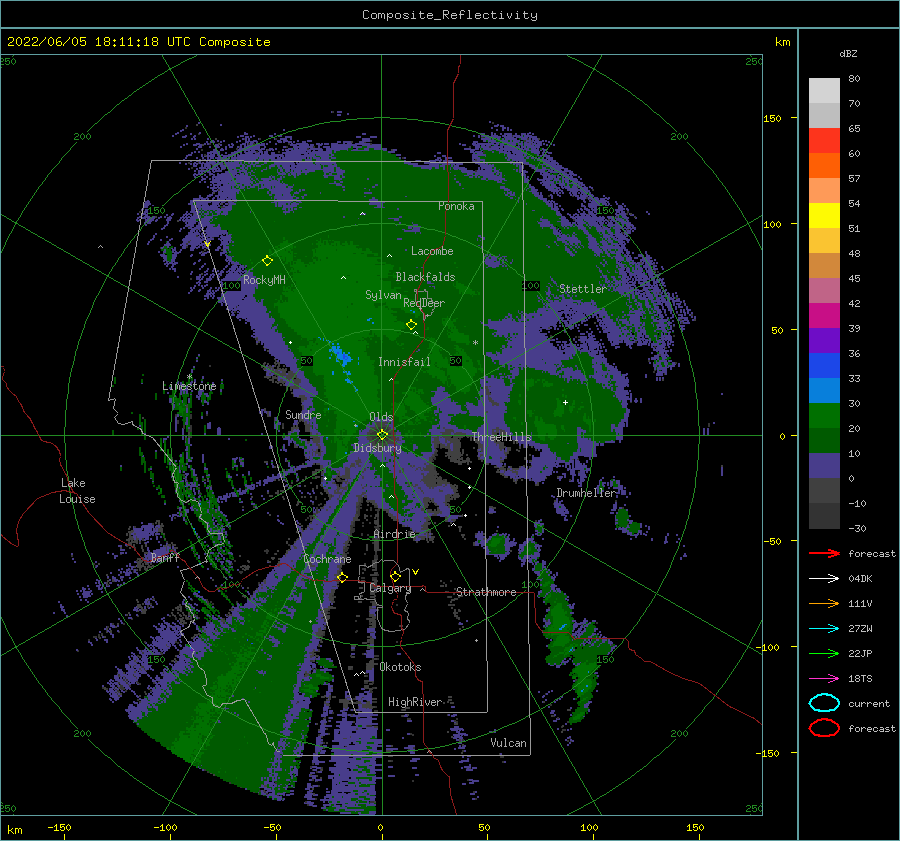This screenshot has width=900, height=841.
Task: Click the orange 111V arrow symbol
Action: pyautogui.click(x=824, y=603)
